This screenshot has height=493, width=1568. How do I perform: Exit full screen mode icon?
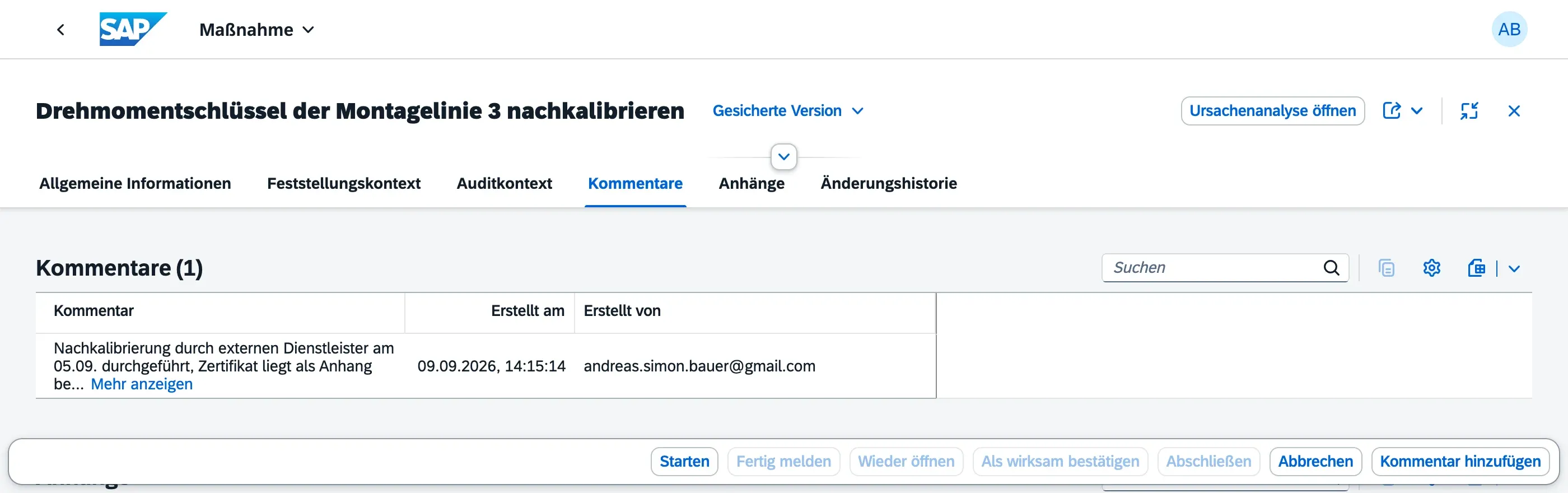pos(1469,111)
